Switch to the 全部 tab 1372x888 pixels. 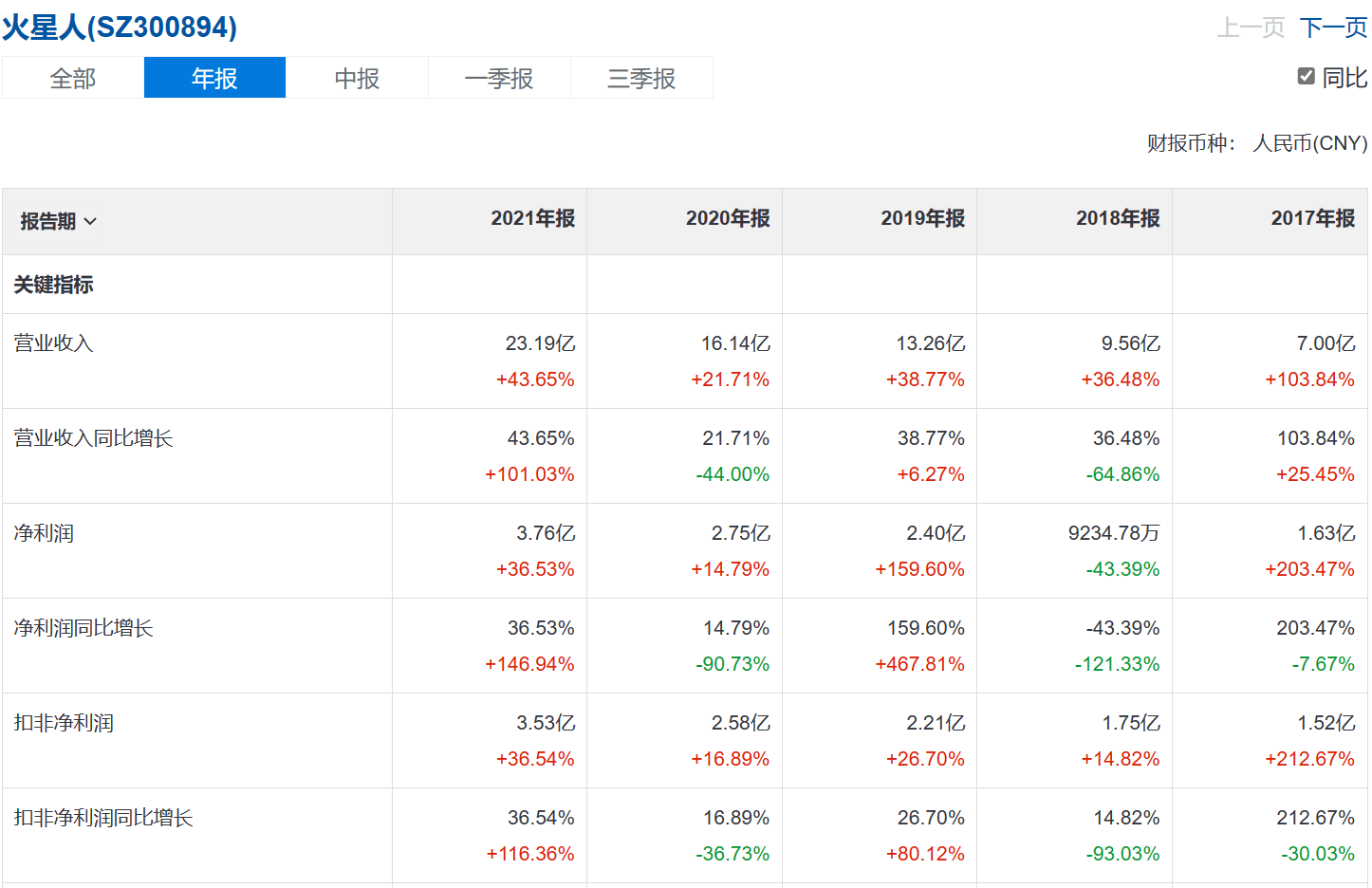pyautogui.click(x=73, y=78)
